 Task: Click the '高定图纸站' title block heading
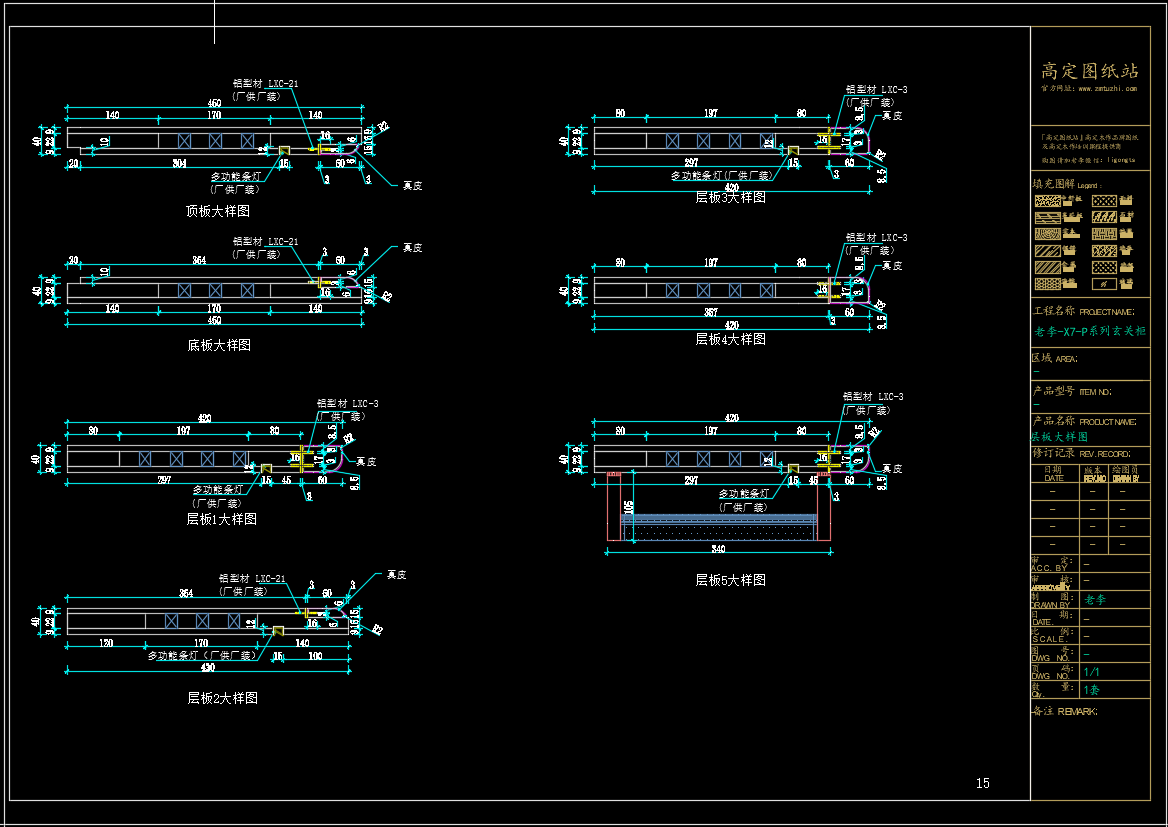1090,71
